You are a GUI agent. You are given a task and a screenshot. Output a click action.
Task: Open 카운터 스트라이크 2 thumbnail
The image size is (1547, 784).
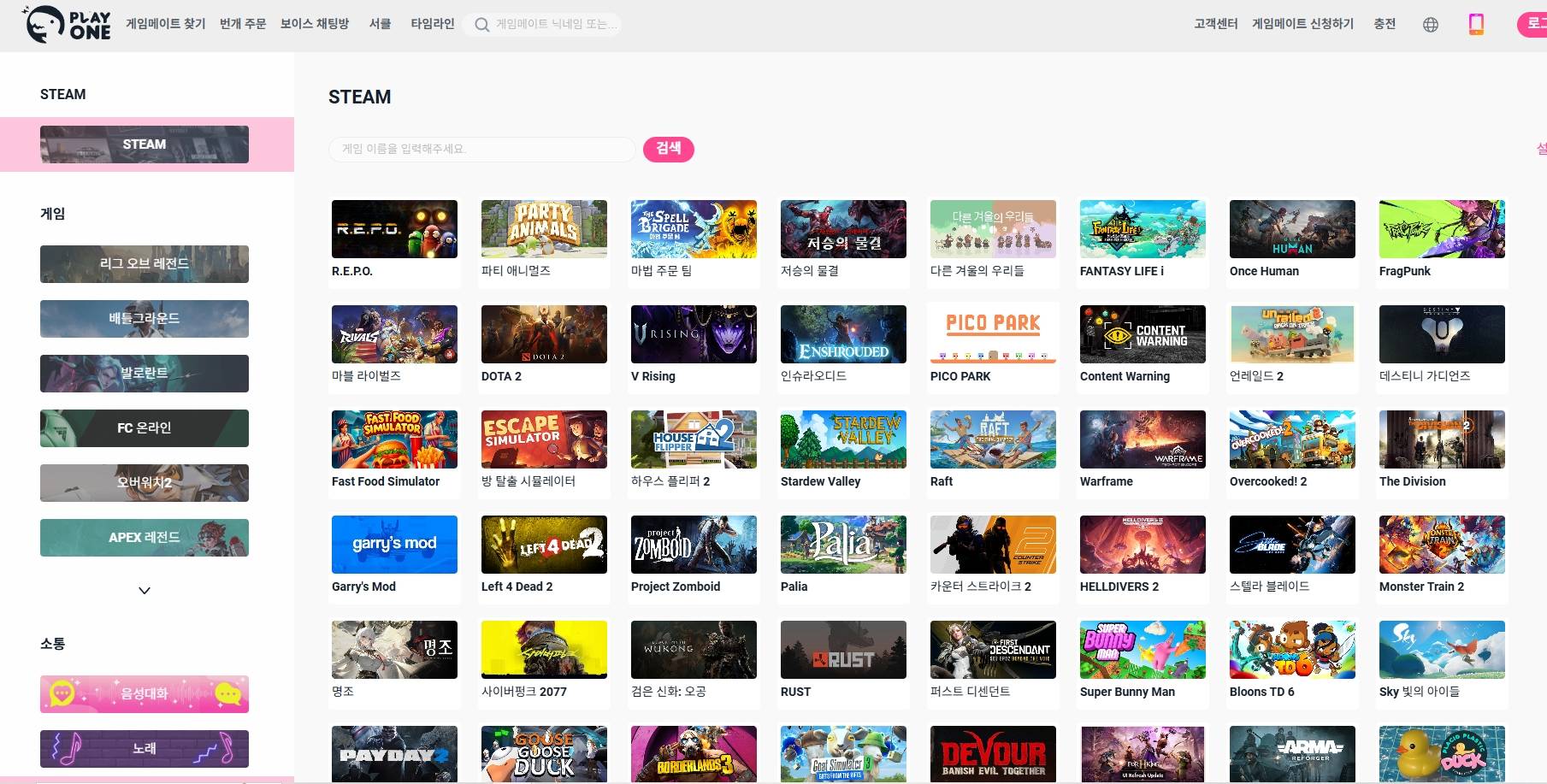pyautogui.click(x=993, y=545)
